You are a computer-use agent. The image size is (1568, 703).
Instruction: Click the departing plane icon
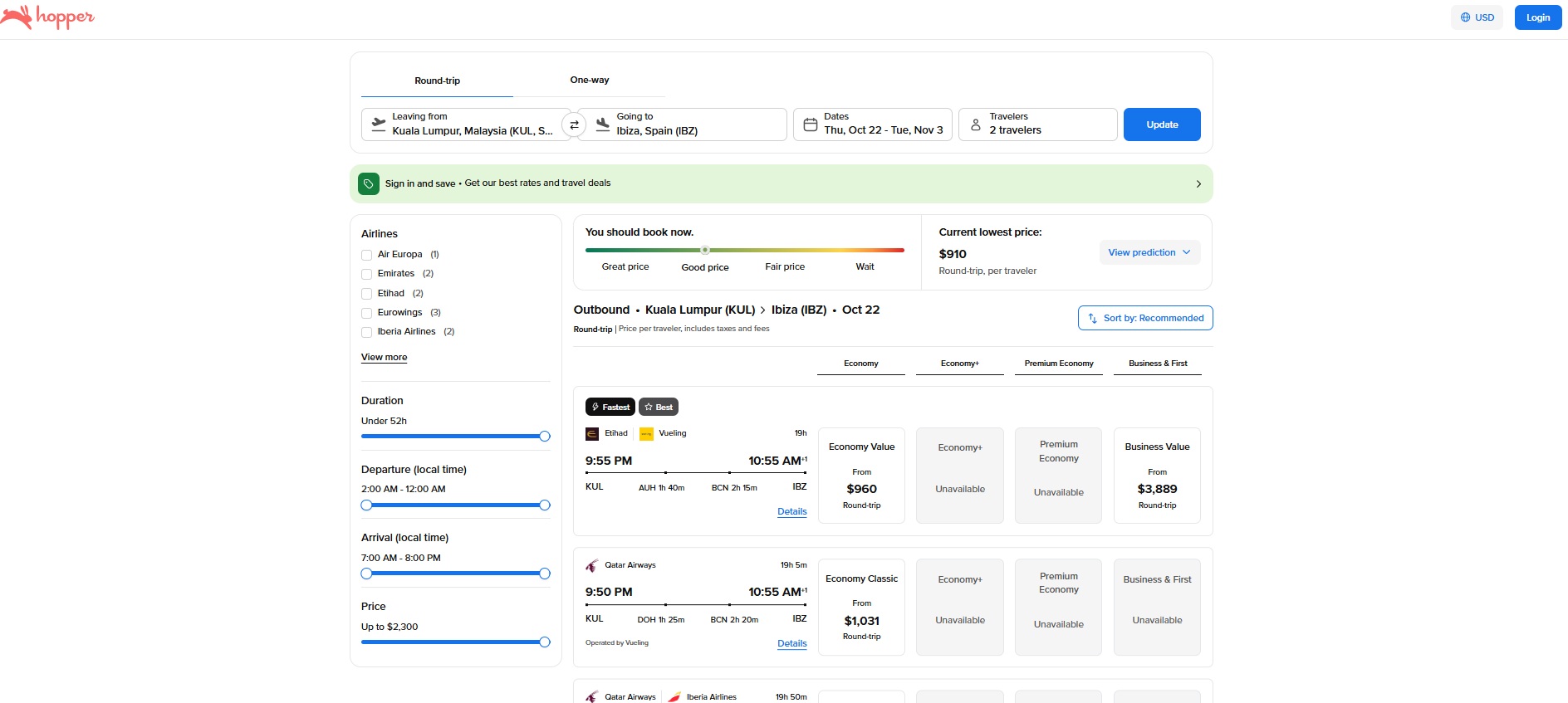379,124
